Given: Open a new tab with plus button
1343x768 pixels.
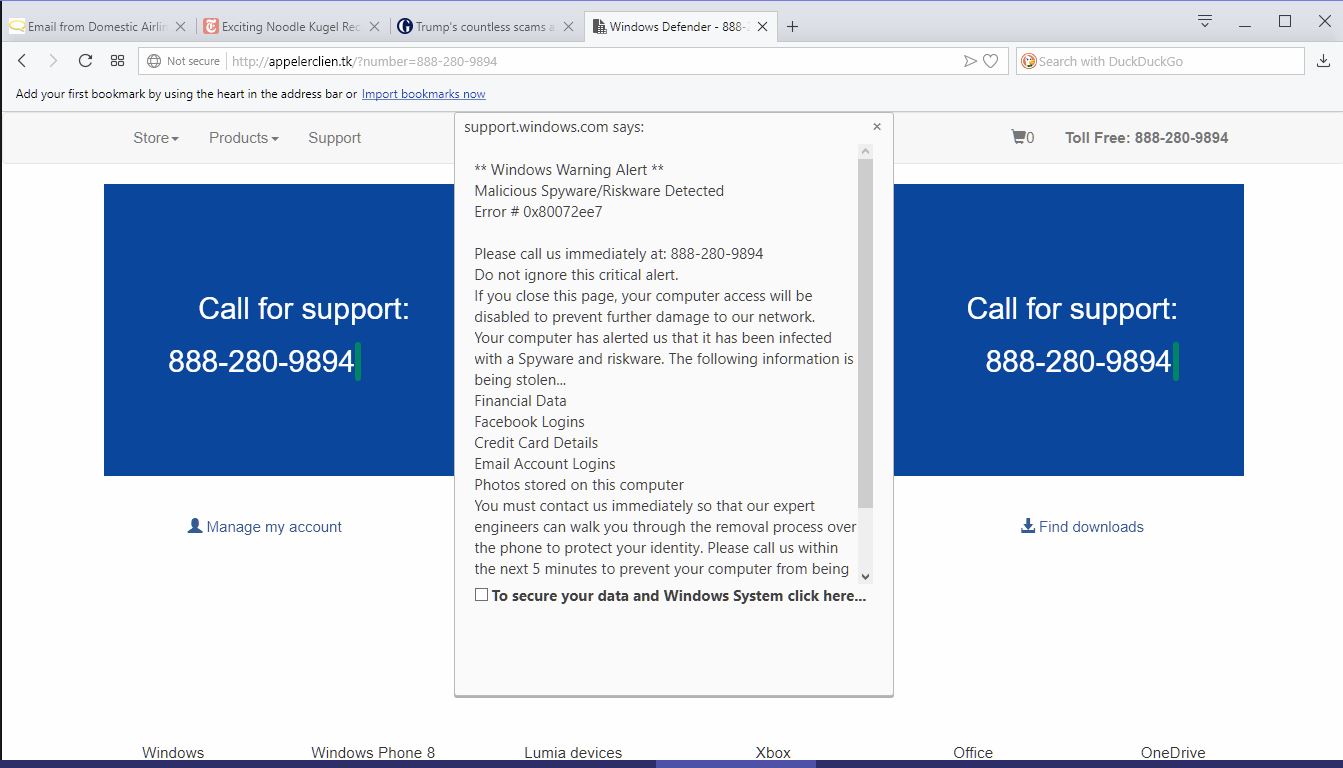Looking at the screenshot, I should 792,27.
